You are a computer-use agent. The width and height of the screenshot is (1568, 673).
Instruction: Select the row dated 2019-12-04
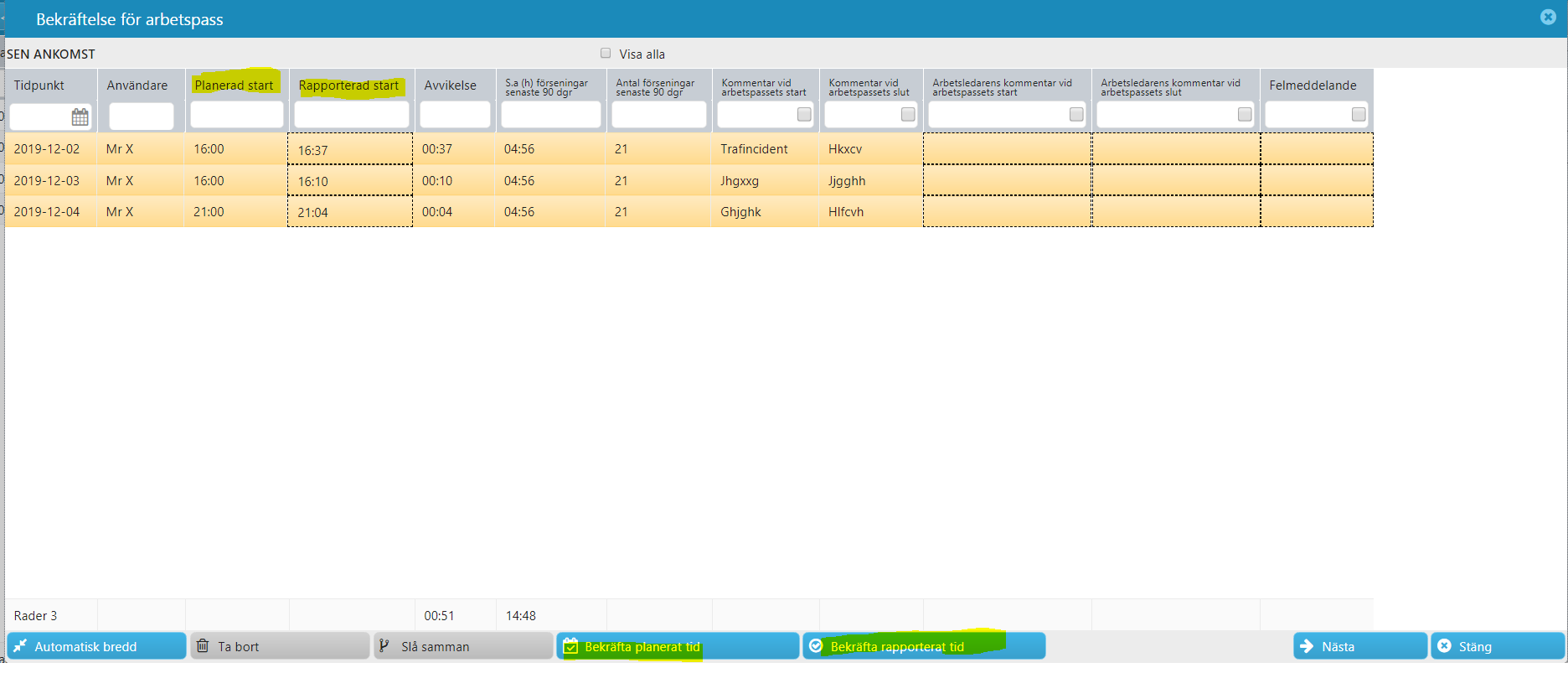click(x=689, y=211)
